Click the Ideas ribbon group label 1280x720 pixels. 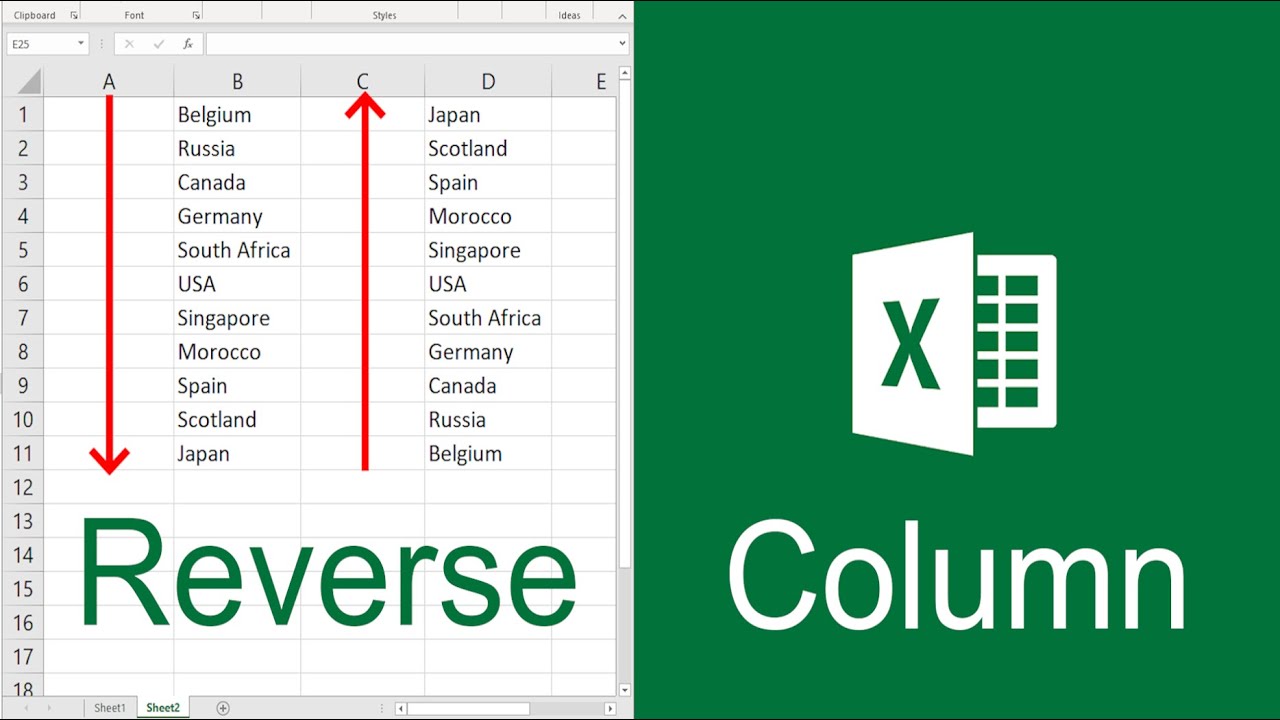pos(570,16)
